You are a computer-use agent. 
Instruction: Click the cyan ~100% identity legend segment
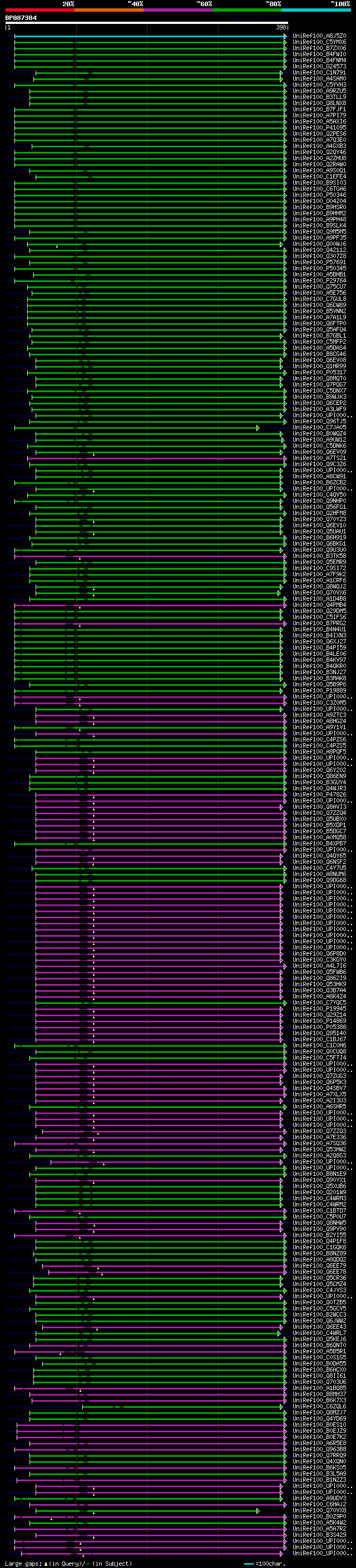click(316, 10)
